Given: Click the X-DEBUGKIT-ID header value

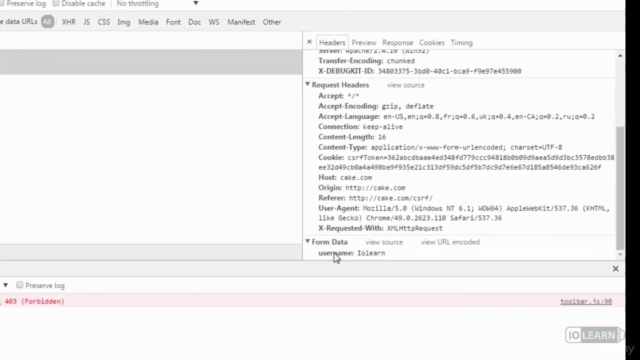Looking at the screenshot, I should point(449,71).
